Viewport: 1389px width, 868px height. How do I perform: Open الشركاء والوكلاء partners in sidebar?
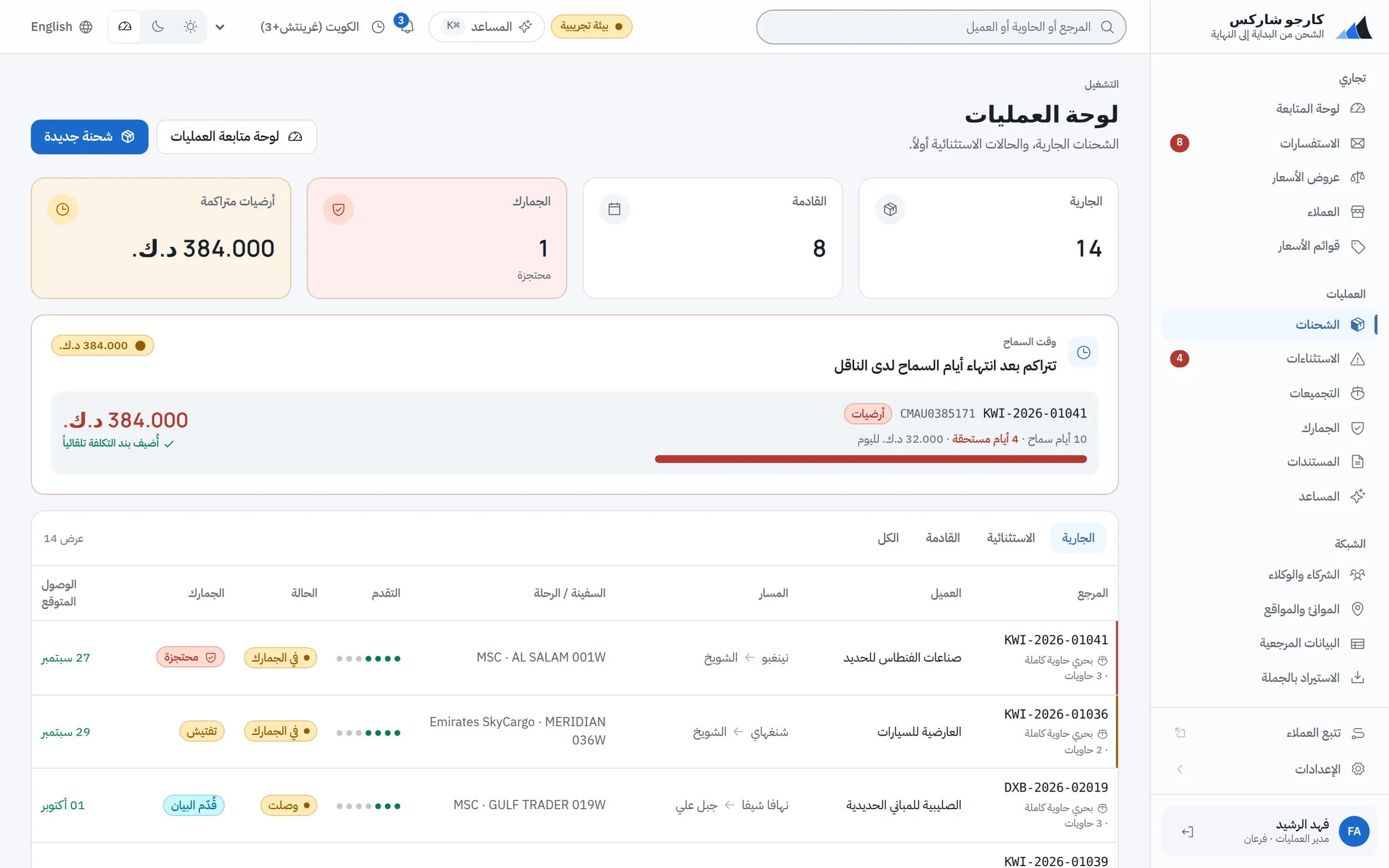click(x=1269, y=574)
